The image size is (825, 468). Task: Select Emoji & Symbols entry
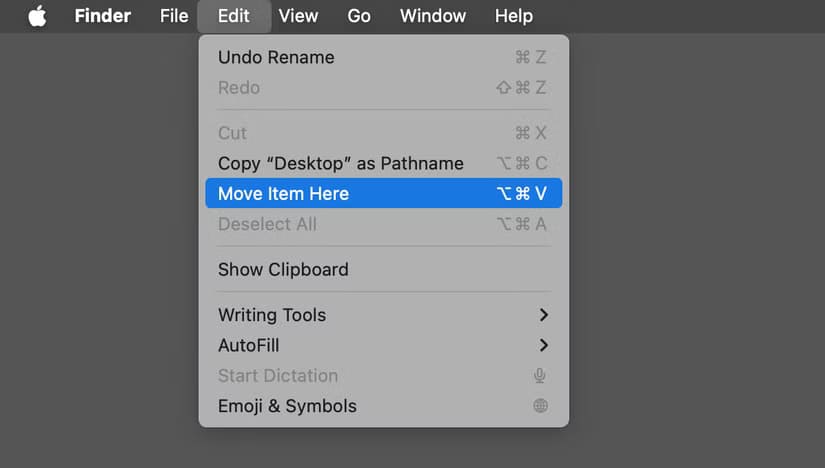(x=384, y=406)
